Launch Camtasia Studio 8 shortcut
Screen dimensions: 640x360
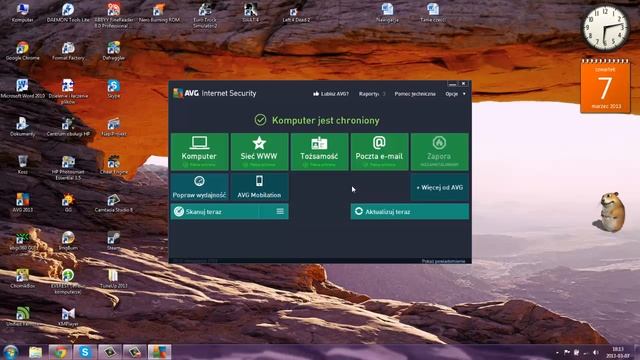113,202
